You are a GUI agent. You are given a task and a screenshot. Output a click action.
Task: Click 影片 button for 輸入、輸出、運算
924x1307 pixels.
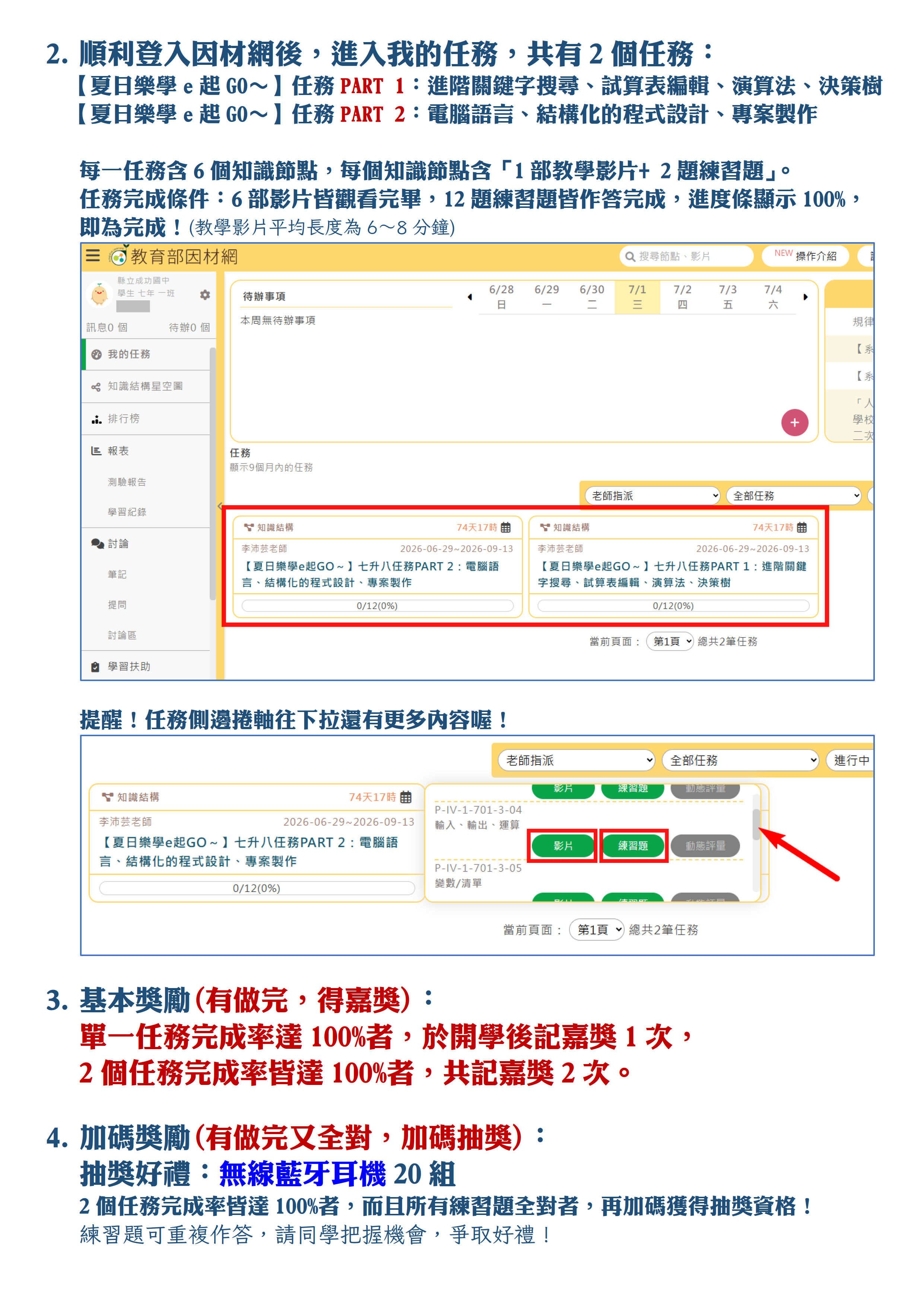coord(563,846)
